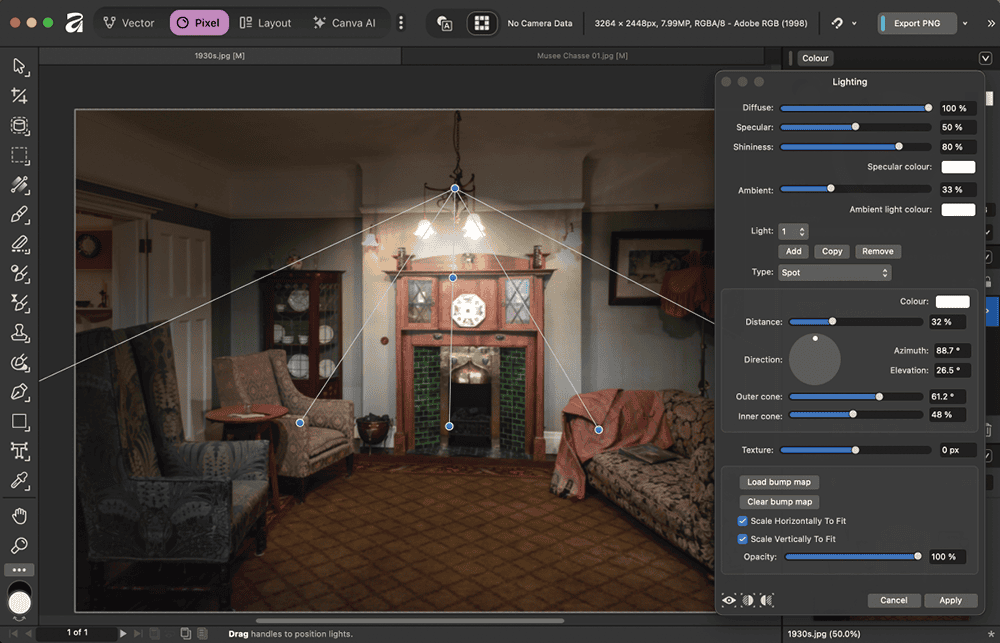Viewport: 1000px width, 643px height.
Task: Select the Clone Stamp tool
Action: tap(19, 333)
